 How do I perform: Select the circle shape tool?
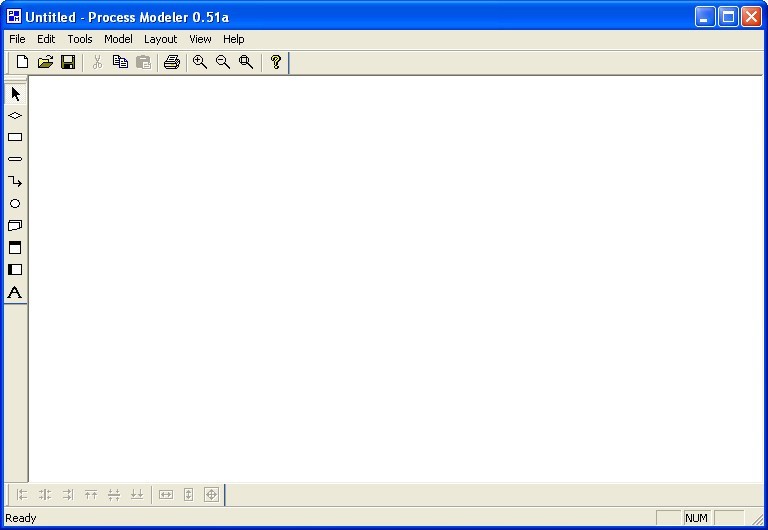point(15,204)
